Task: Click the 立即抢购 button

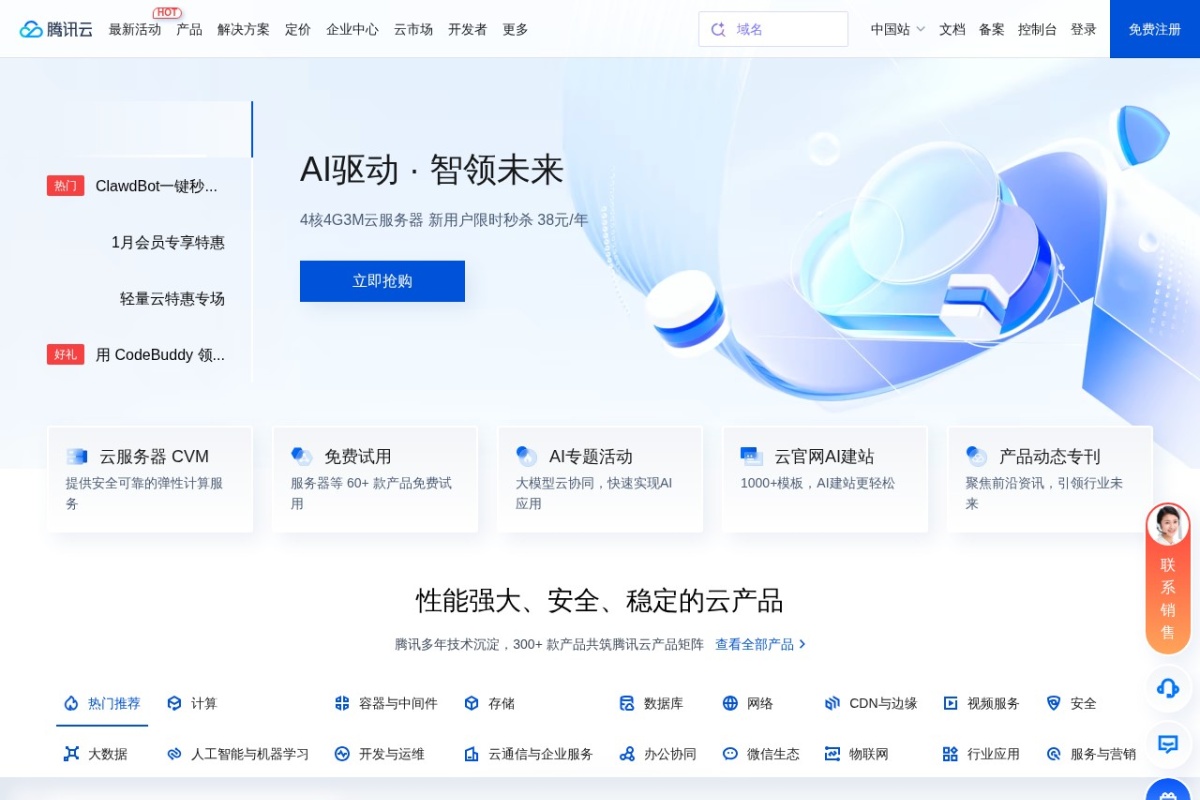Action: pyautogui.click(x=382, y=281)
